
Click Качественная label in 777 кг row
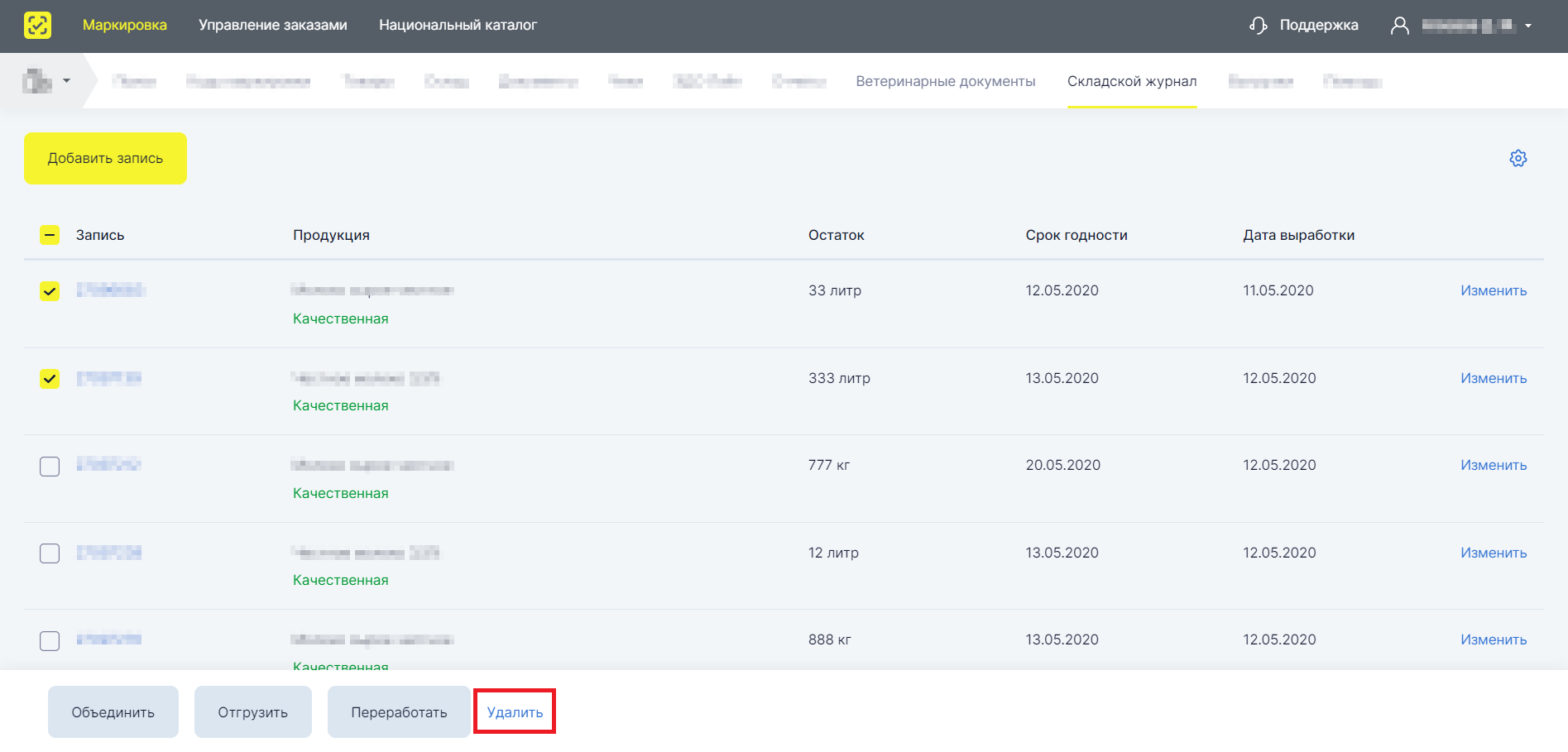point(341,493)
